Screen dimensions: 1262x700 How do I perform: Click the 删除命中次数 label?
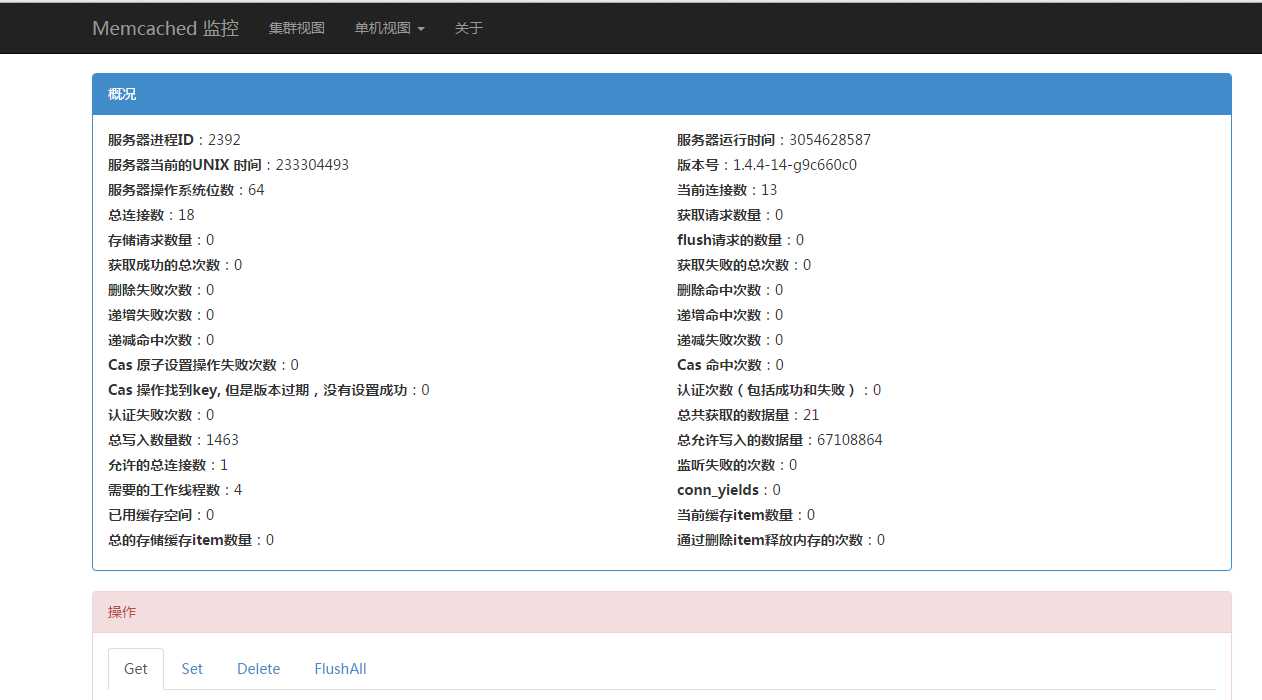point(719,290)
